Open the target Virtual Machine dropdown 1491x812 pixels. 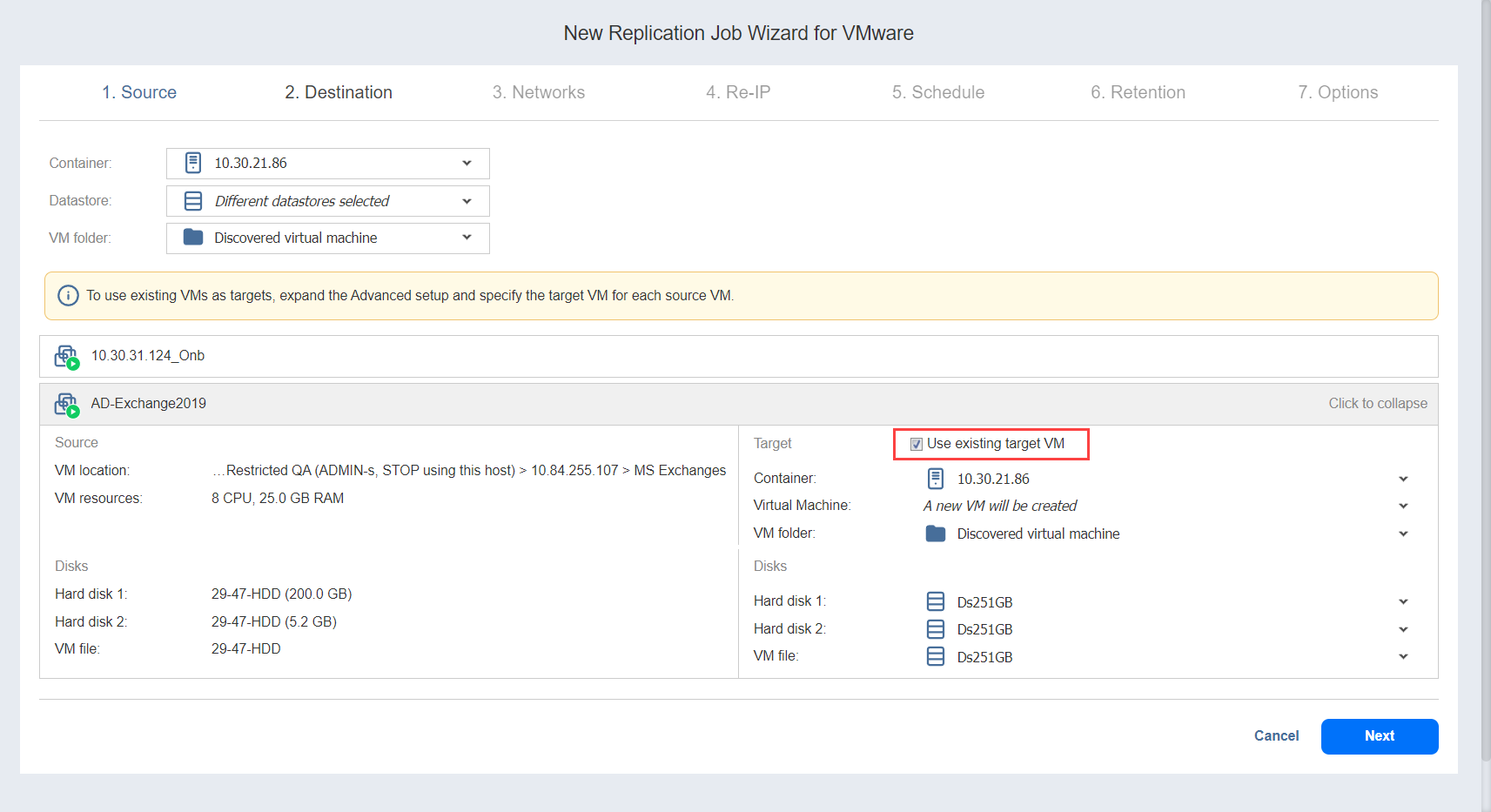point(1403,506)
